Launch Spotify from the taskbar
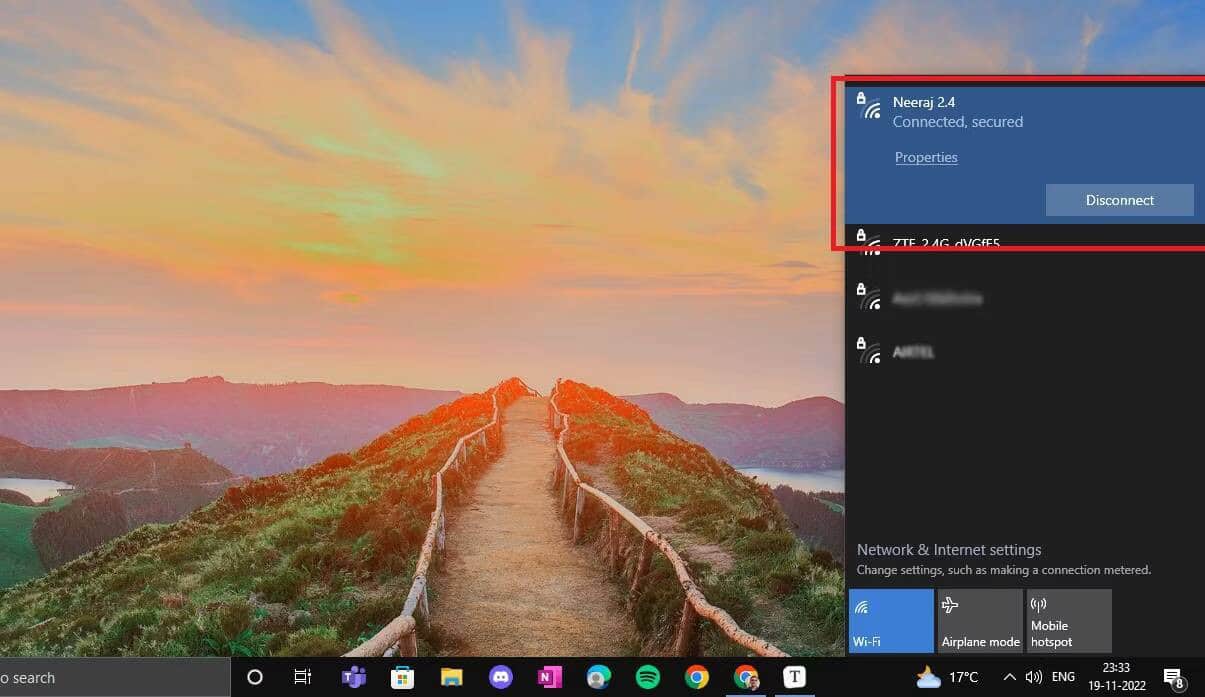The image size is (1205, 697). 647,677
